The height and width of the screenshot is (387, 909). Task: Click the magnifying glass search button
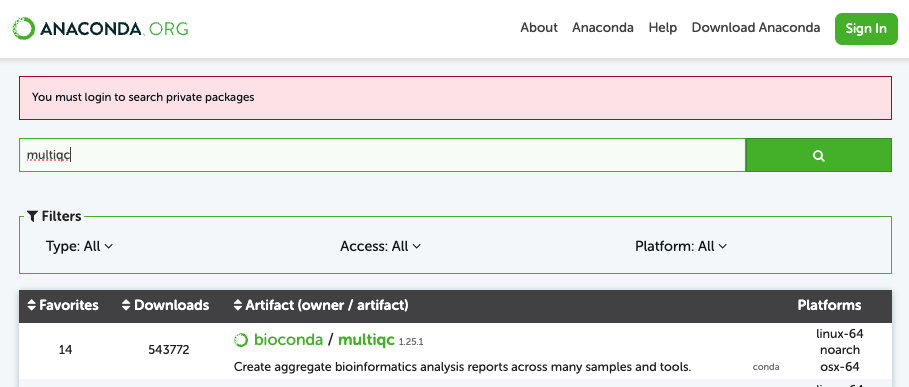point(818,155)
